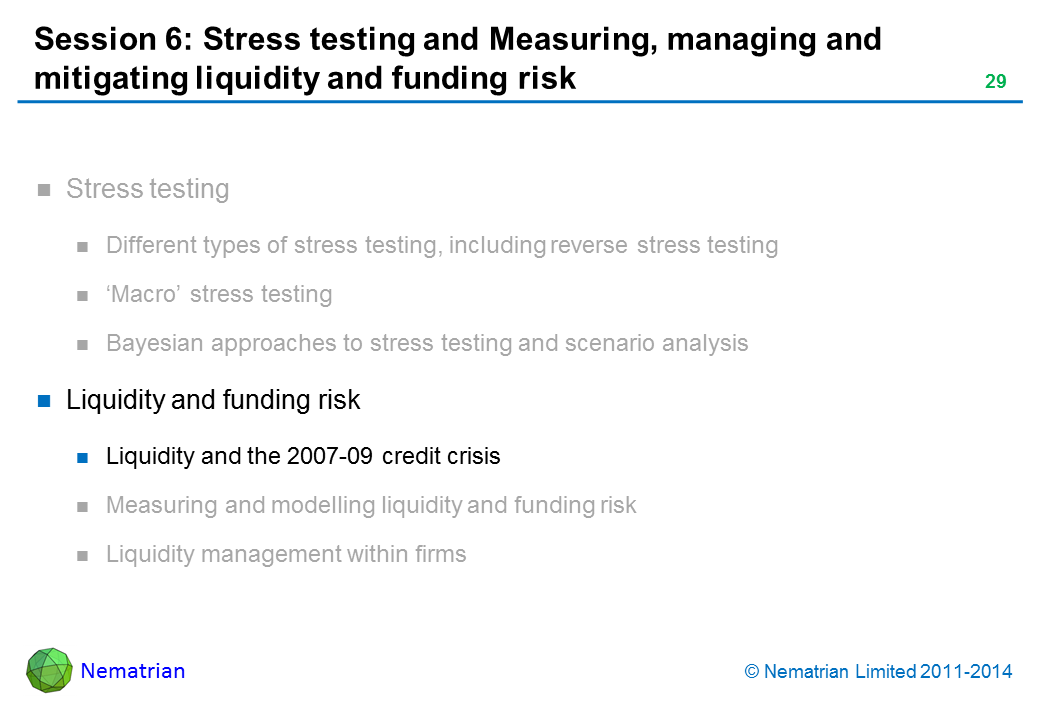Image resolution: width=1040 pixels, height=720 pixels.
Task: Select the "Liquidity and funding risk" heading text
Action: point(212,401)
